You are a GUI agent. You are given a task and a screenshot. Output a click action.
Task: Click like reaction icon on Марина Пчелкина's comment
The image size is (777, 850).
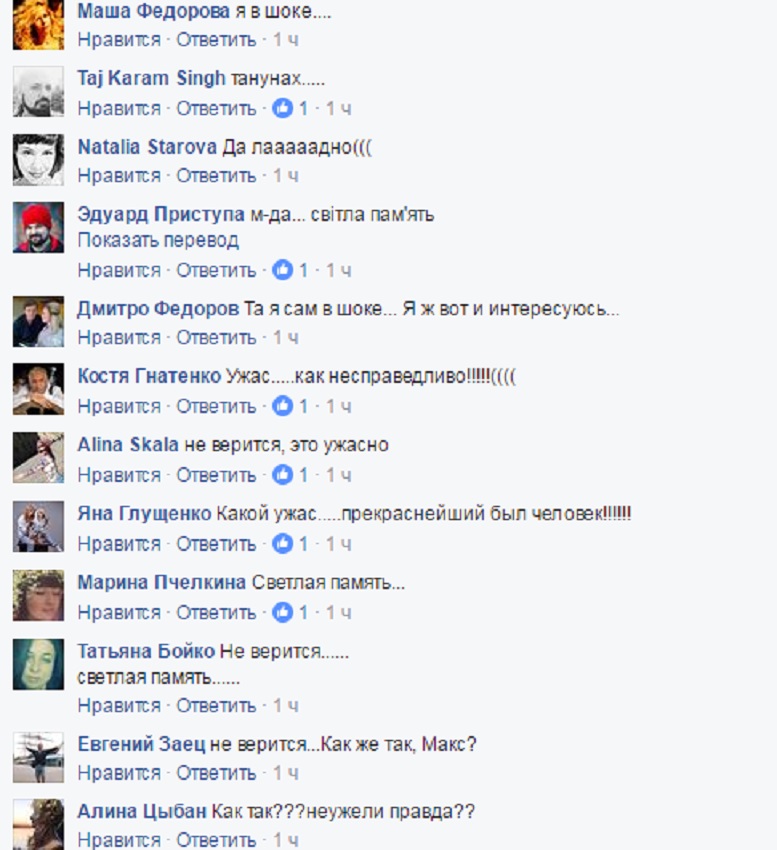click(282, 612)
